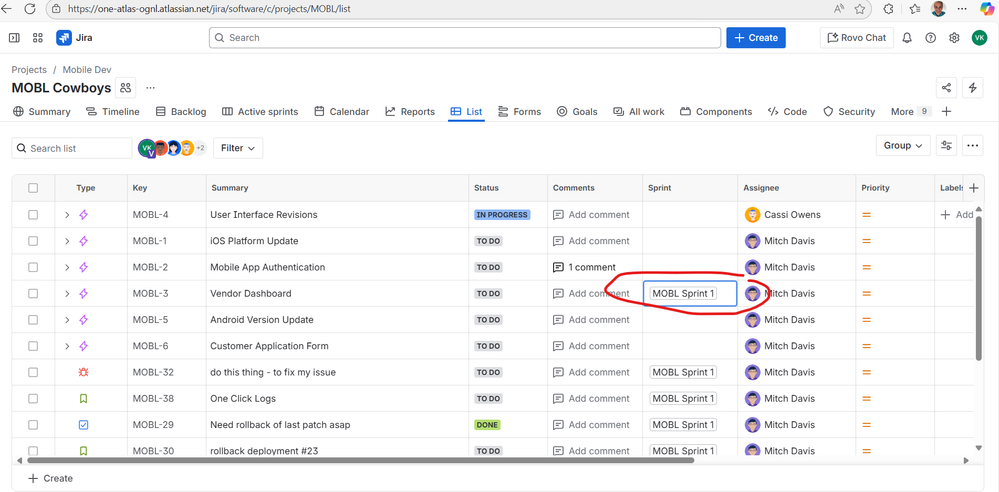Open the Copilot icon in browser toolbar
The image size is (999, 492).
point(986,9)
